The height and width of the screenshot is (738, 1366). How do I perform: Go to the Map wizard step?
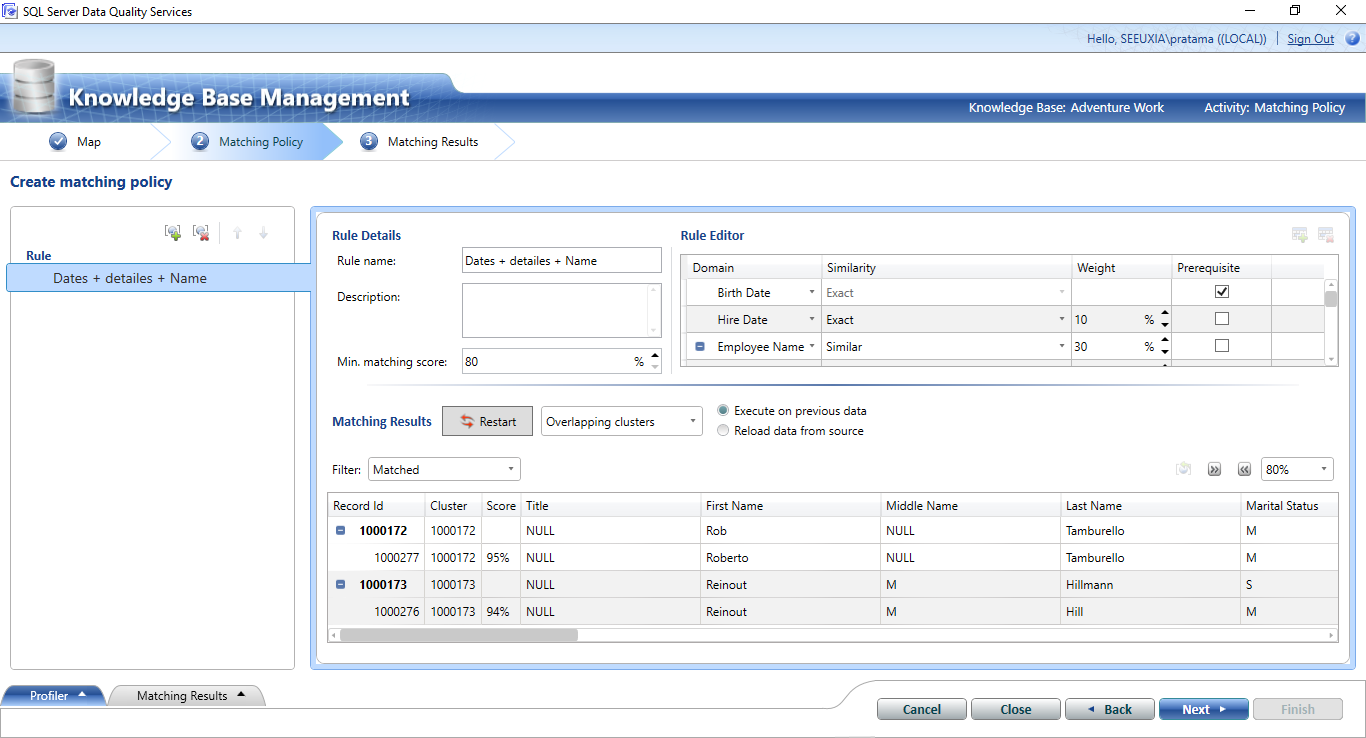[x=89, y=142]
